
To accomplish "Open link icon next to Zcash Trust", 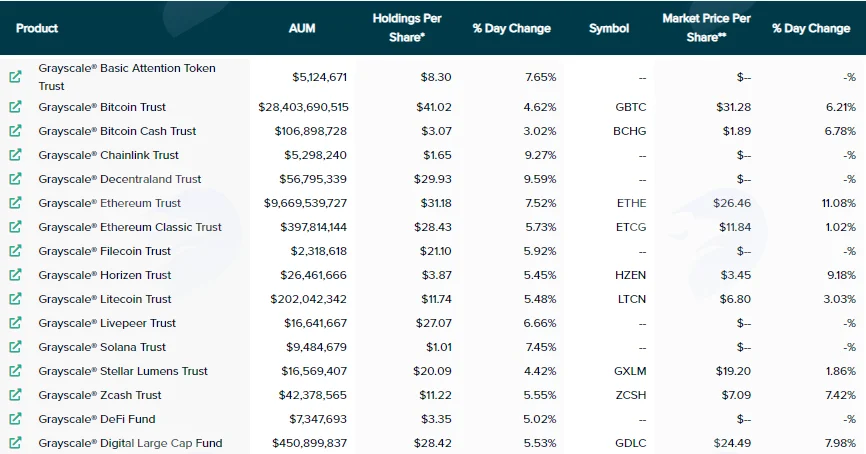I will click(x=15, y=395).
